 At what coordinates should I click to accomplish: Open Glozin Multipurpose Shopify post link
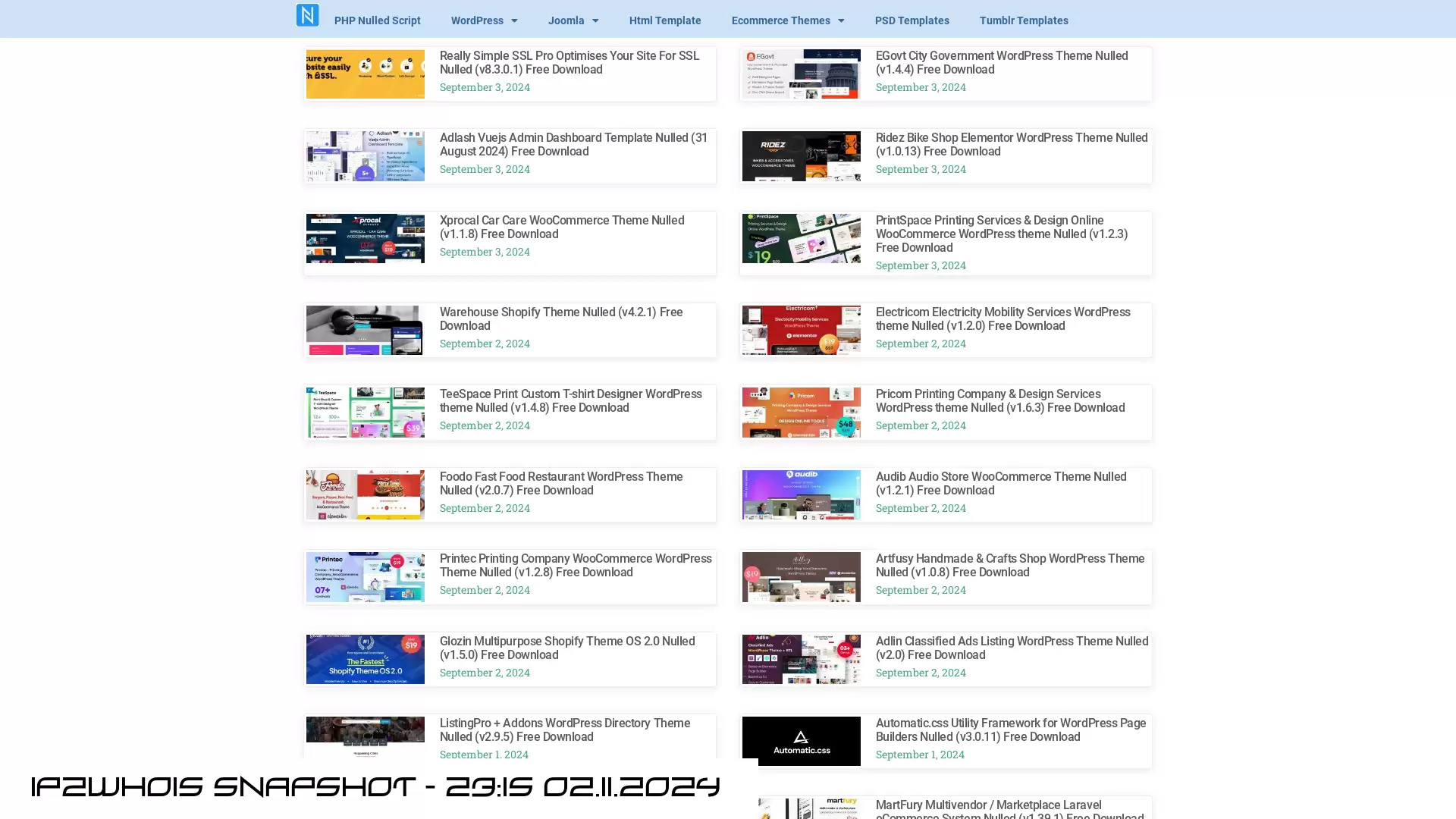[566, 648]
